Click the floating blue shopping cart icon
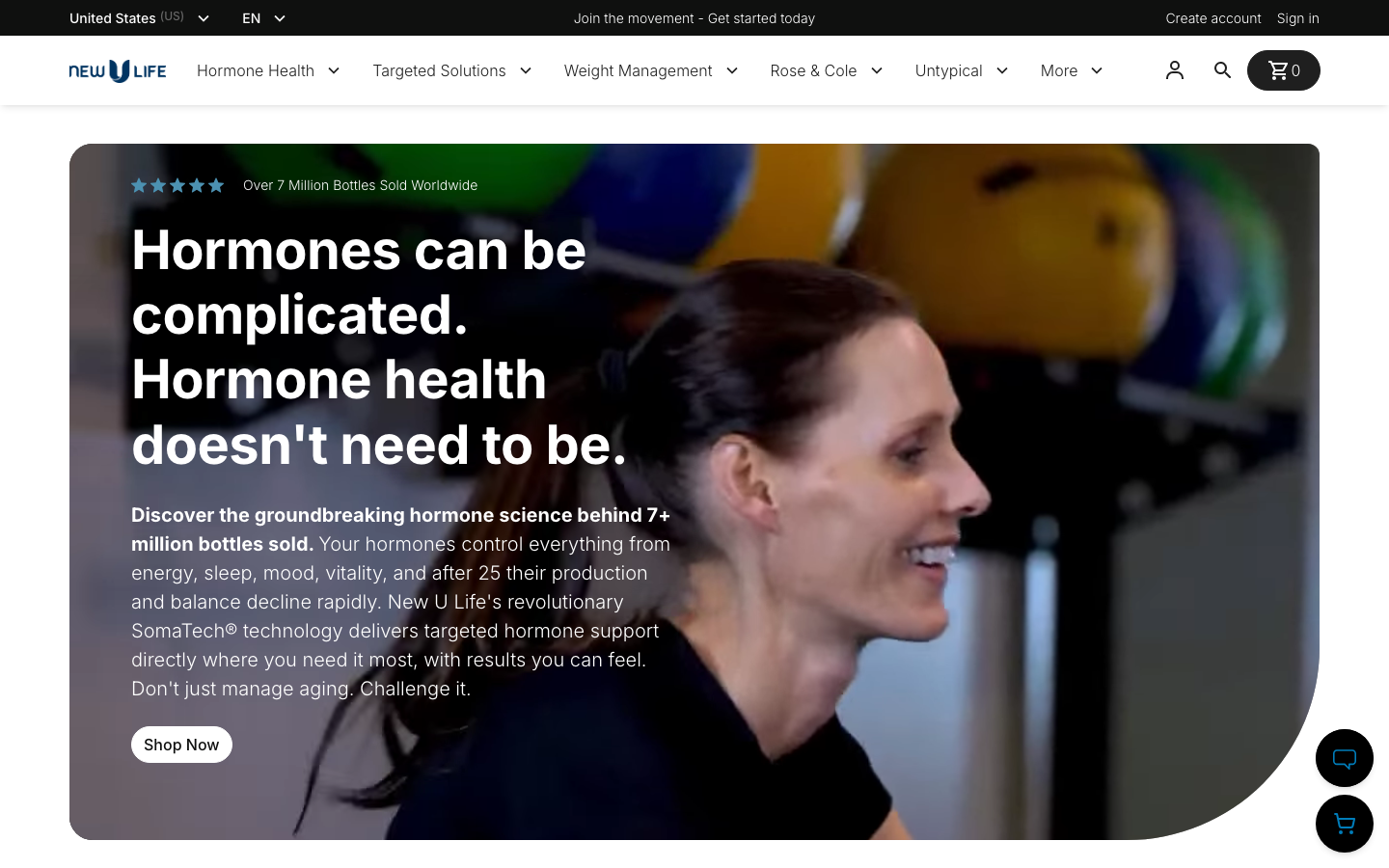This screenshot has height=868, width=1389. click(x=1345, y=824)
